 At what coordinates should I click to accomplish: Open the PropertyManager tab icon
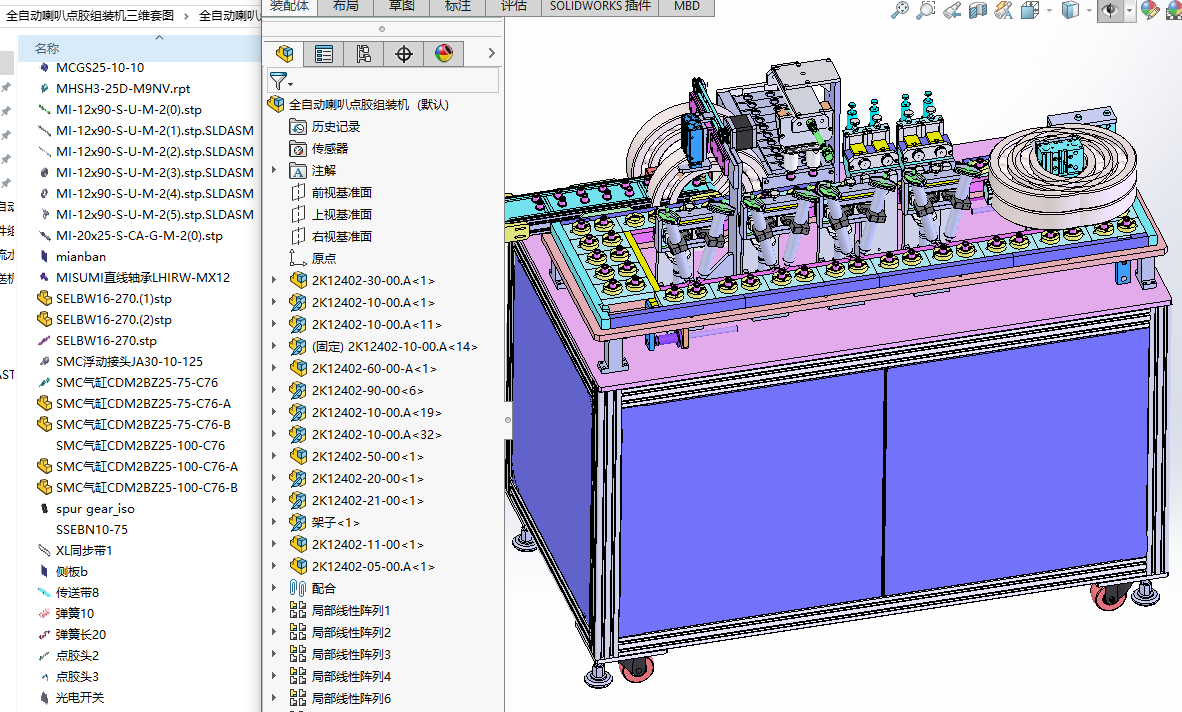(324, 54)
